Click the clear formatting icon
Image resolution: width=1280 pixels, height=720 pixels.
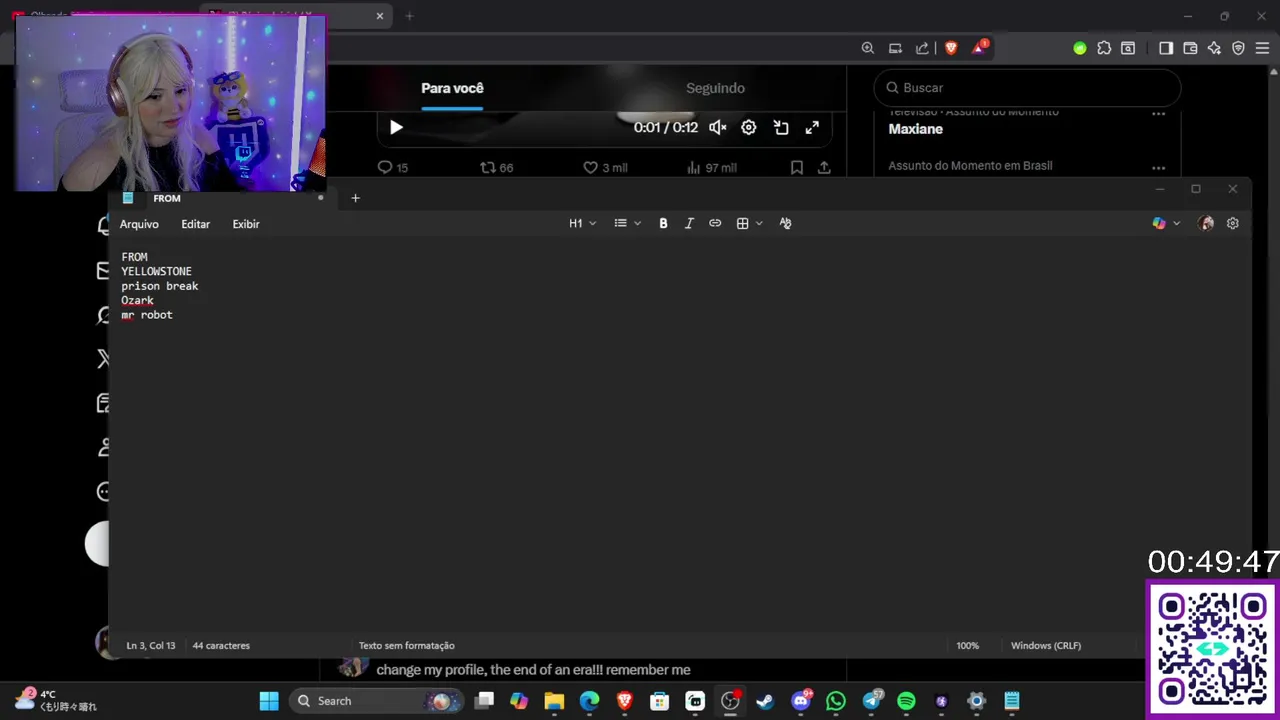785,224
